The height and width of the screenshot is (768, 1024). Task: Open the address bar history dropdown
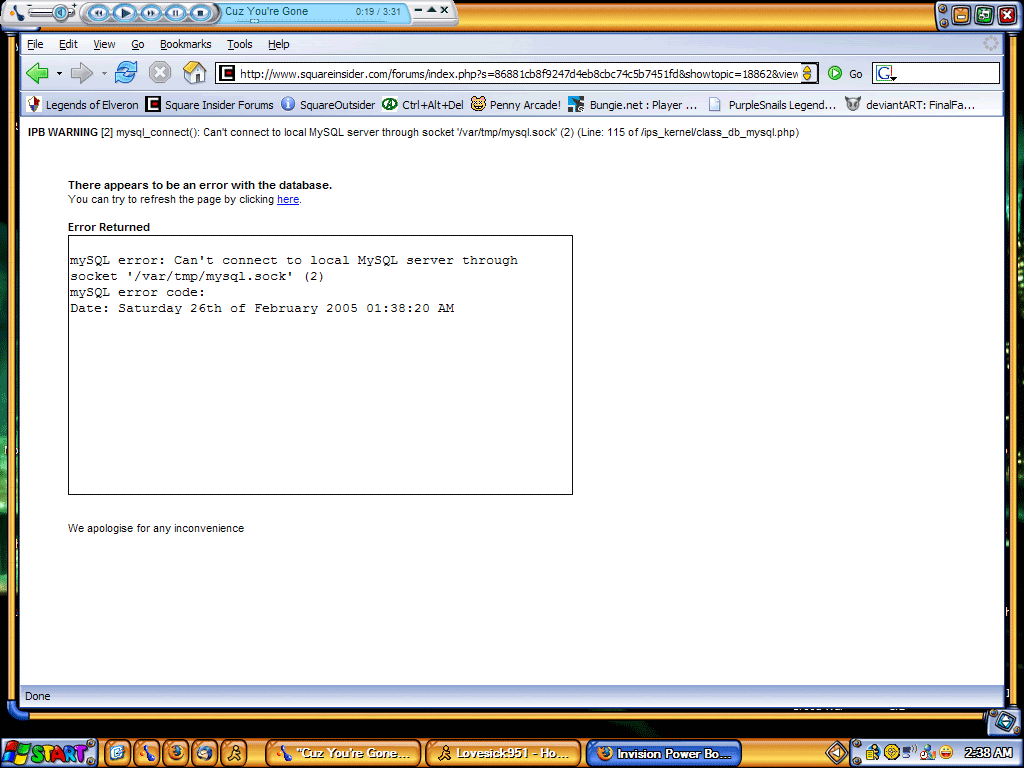pos(808,73)
